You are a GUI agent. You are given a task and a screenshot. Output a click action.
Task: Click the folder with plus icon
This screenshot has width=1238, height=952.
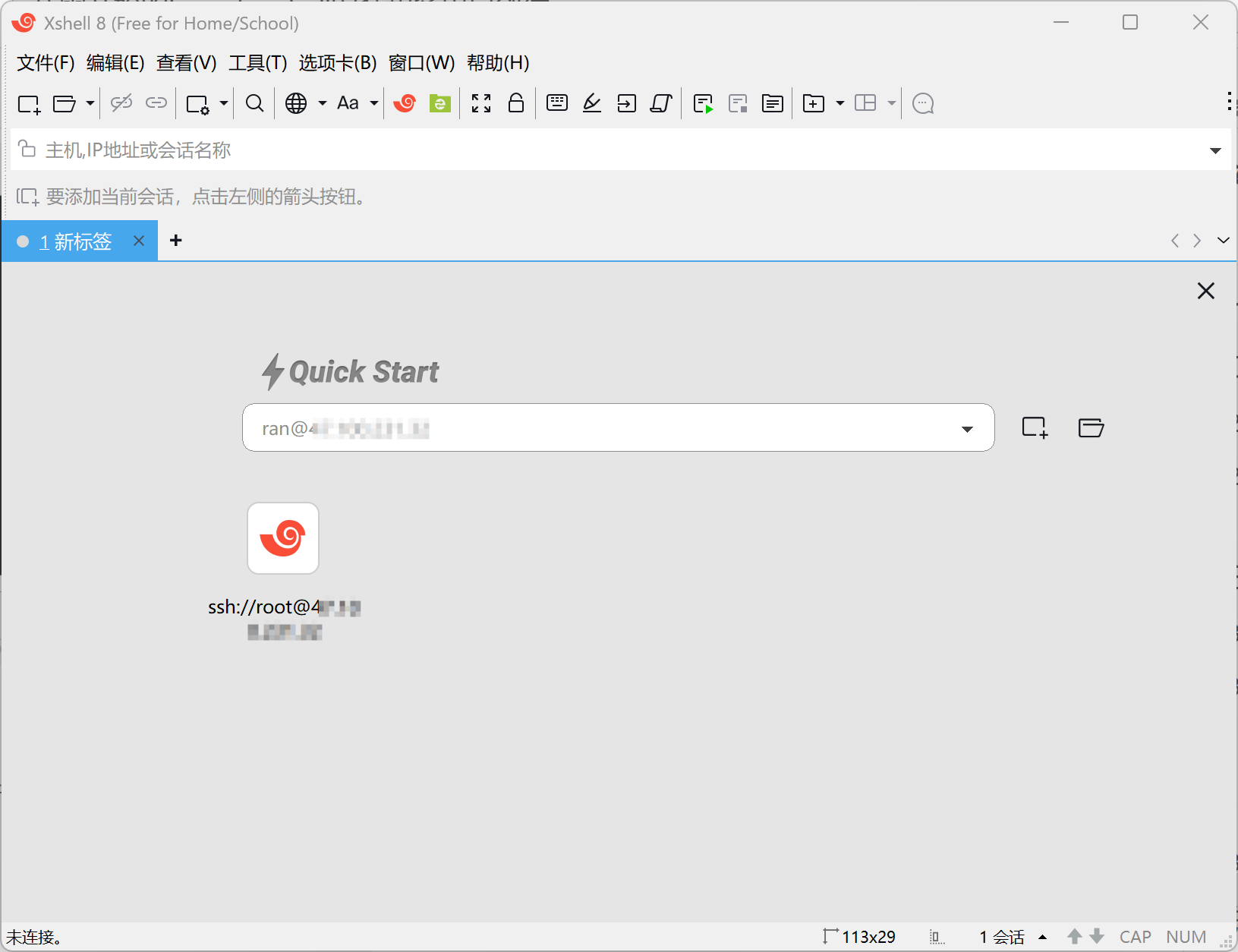[x=814, y=103]
